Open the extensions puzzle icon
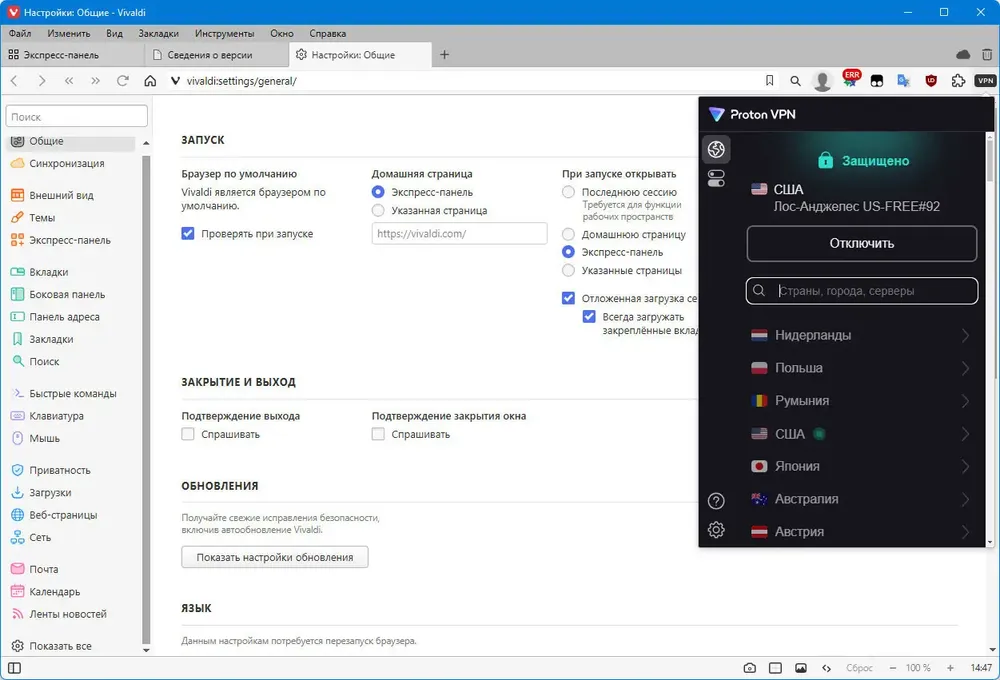The image size is (1000, 680). pos(958,81)
